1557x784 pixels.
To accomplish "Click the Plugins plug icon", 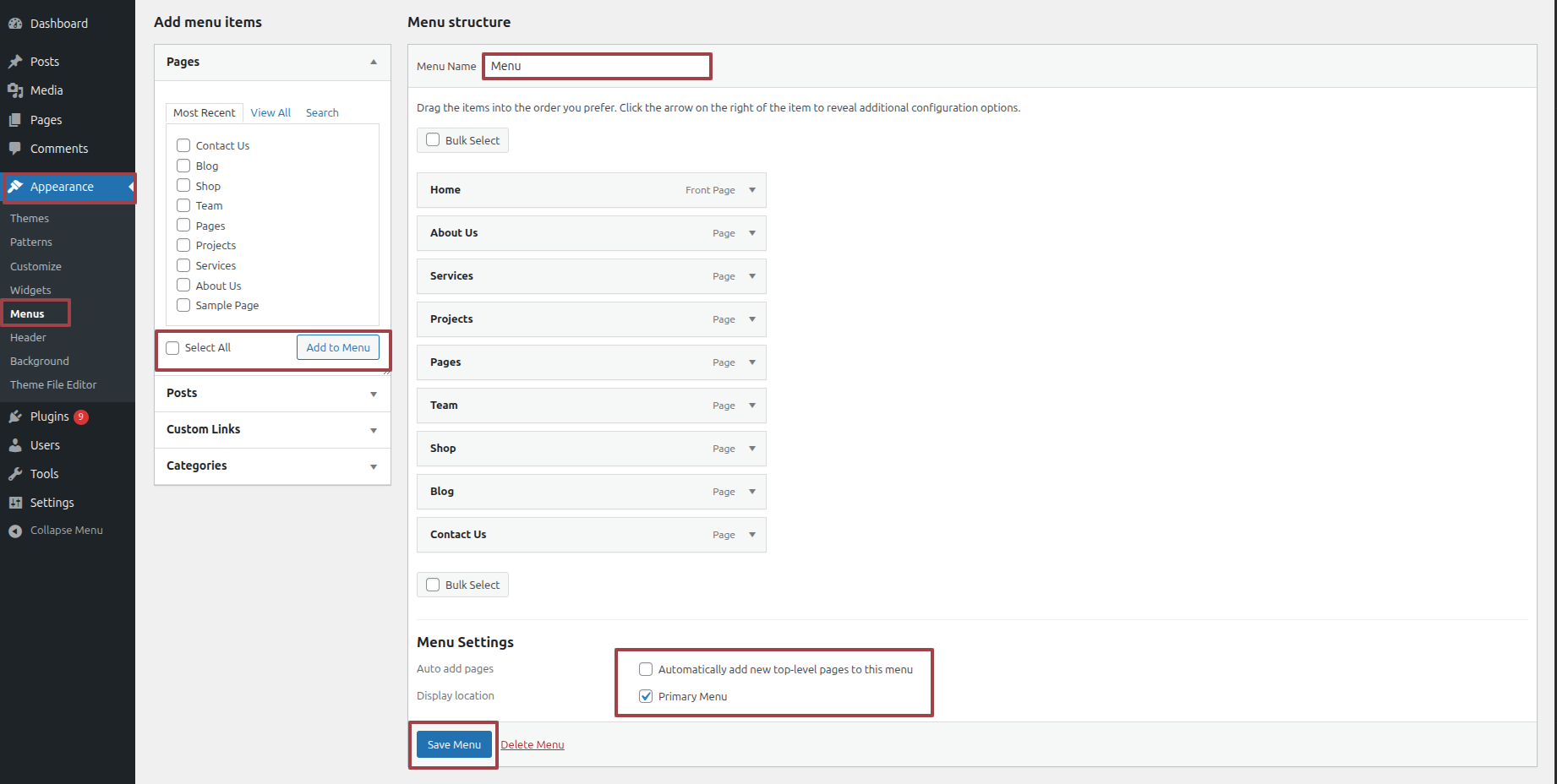I will coord(15,416).
